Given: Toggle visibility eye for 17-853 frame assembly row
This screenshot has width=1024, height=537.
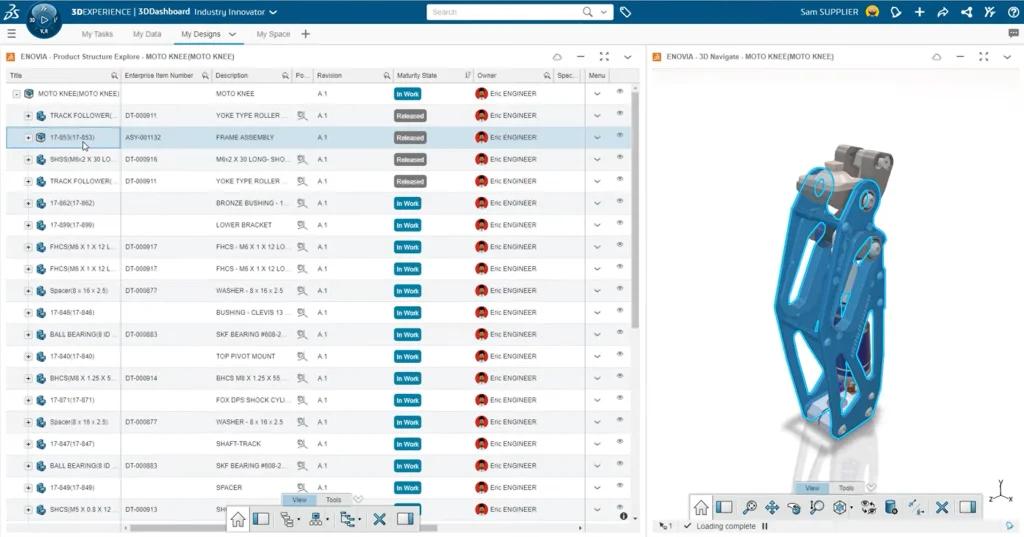Looking at the screenshot, I should point(620,136).
